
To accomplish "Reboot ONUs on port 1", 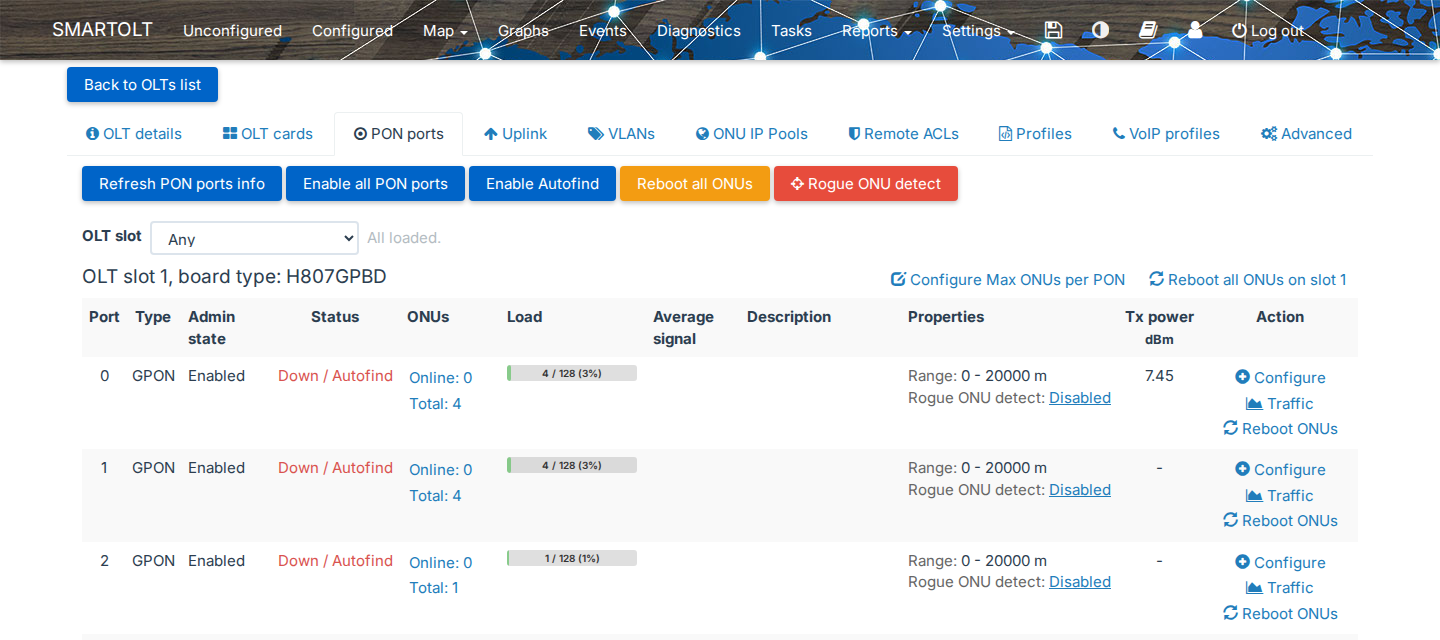I will coord(1280,520).
